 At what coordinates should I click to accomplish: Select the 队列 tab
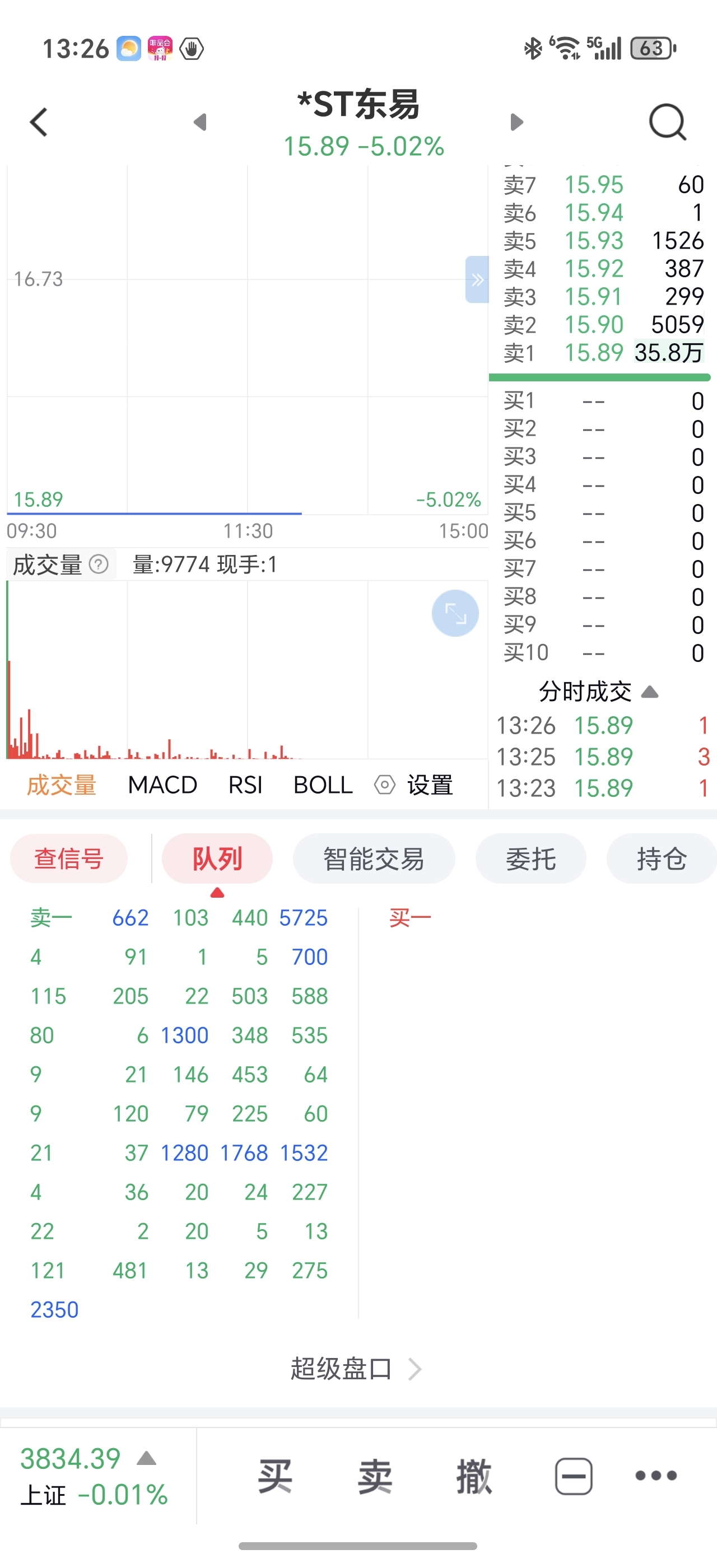pyautogui.click(x=217, y=858)
